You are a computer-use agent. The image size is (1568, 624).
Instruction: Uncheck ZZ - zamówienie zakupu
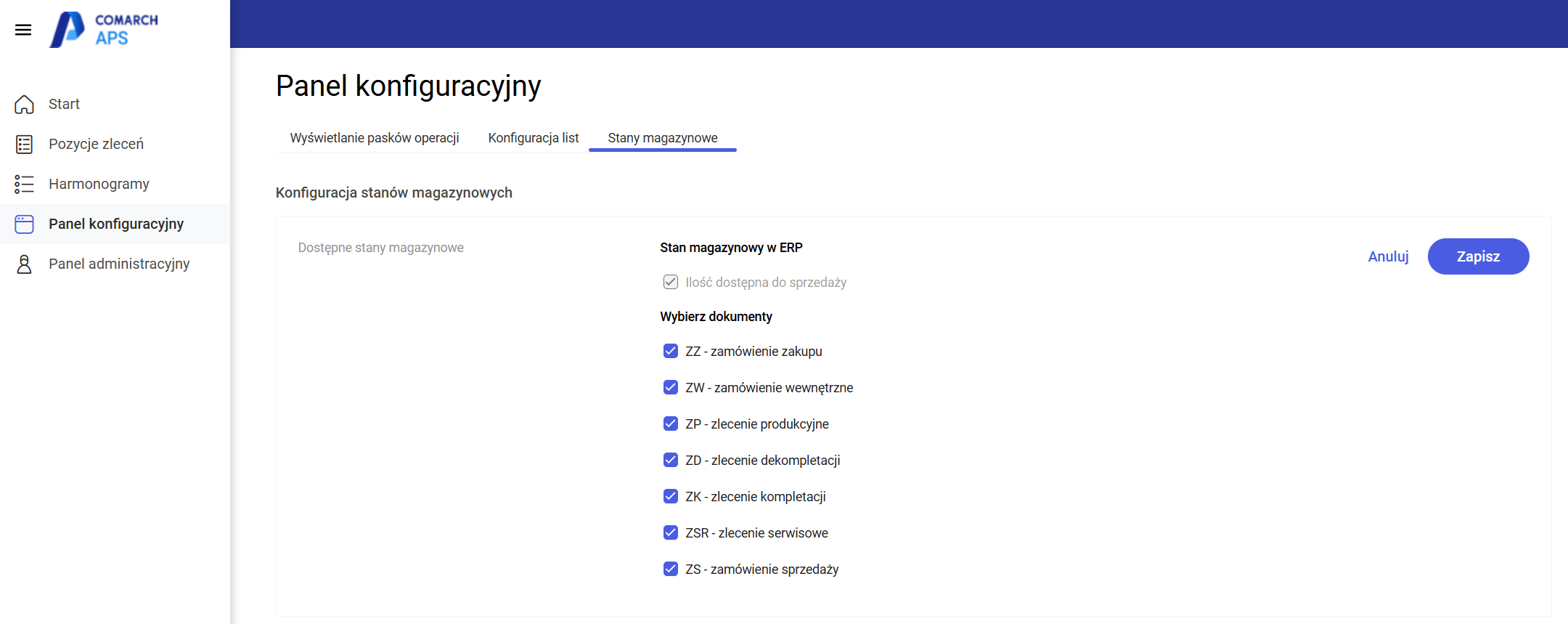671,351
